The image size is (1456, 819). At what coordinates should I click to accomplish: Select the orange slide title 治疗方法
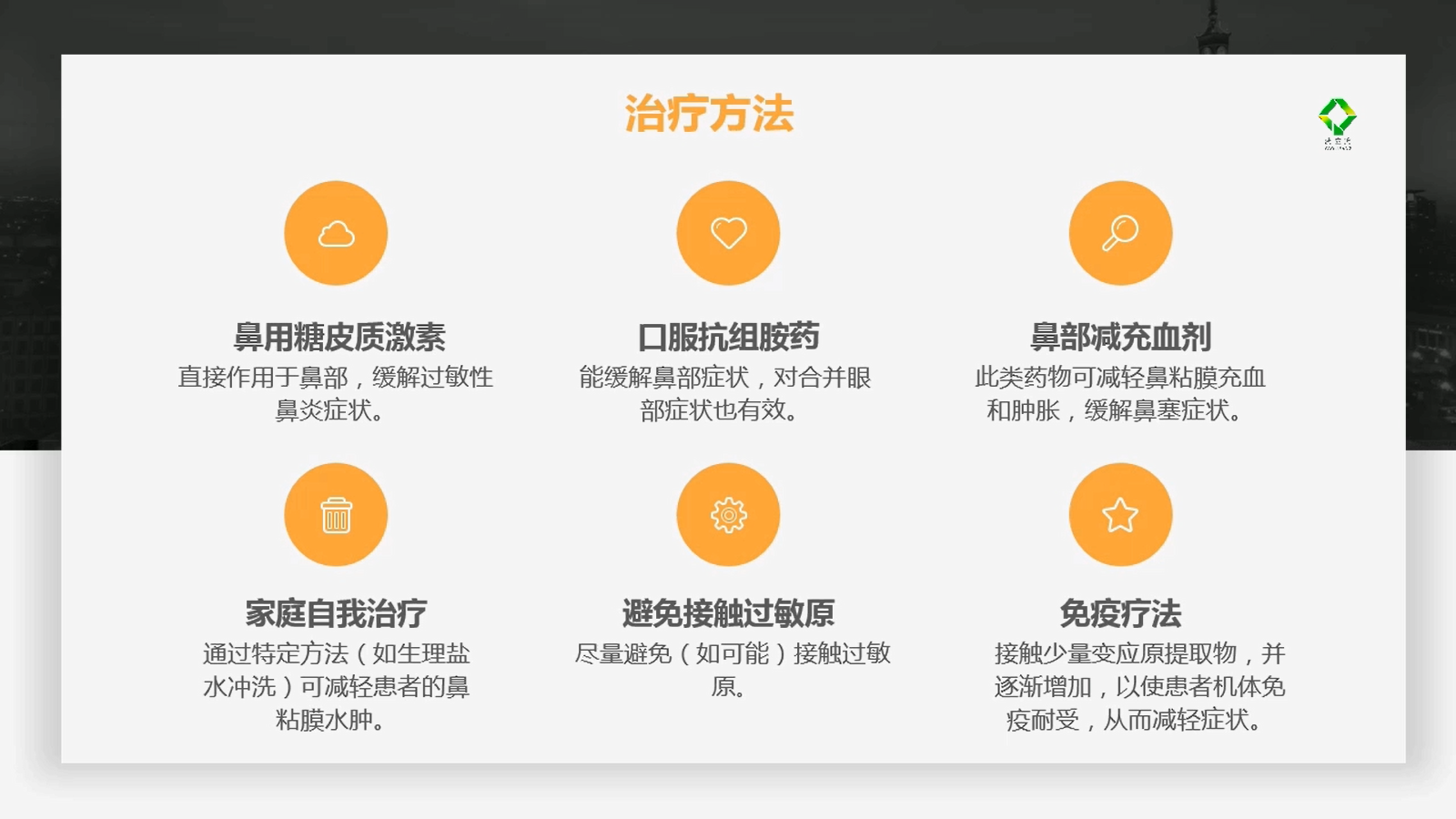[x=709, y=115]
